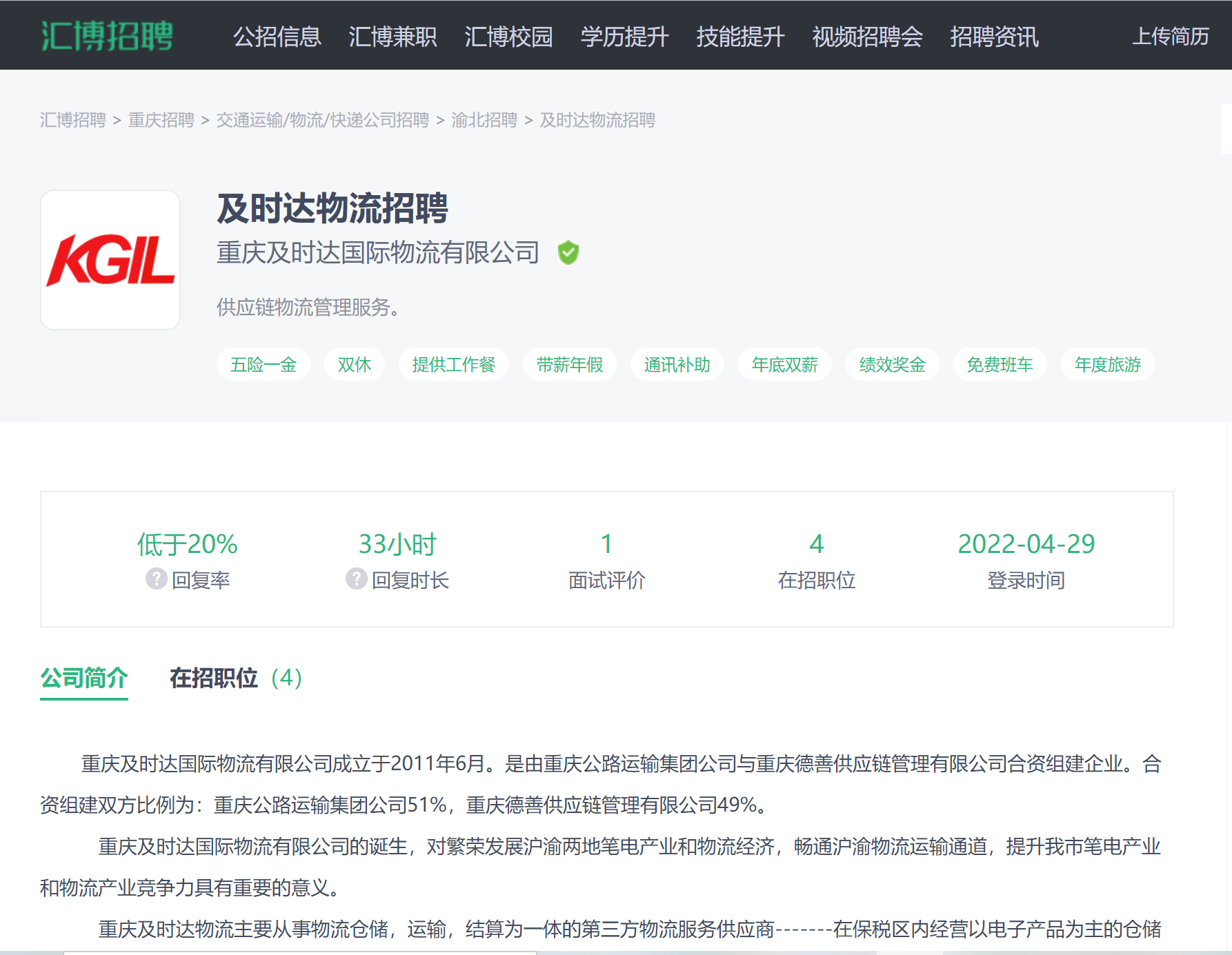Viewport: 1232px width, 955px height.
Task: Click the question mark icon beside 回复时长
Action: tap(357, 579)
